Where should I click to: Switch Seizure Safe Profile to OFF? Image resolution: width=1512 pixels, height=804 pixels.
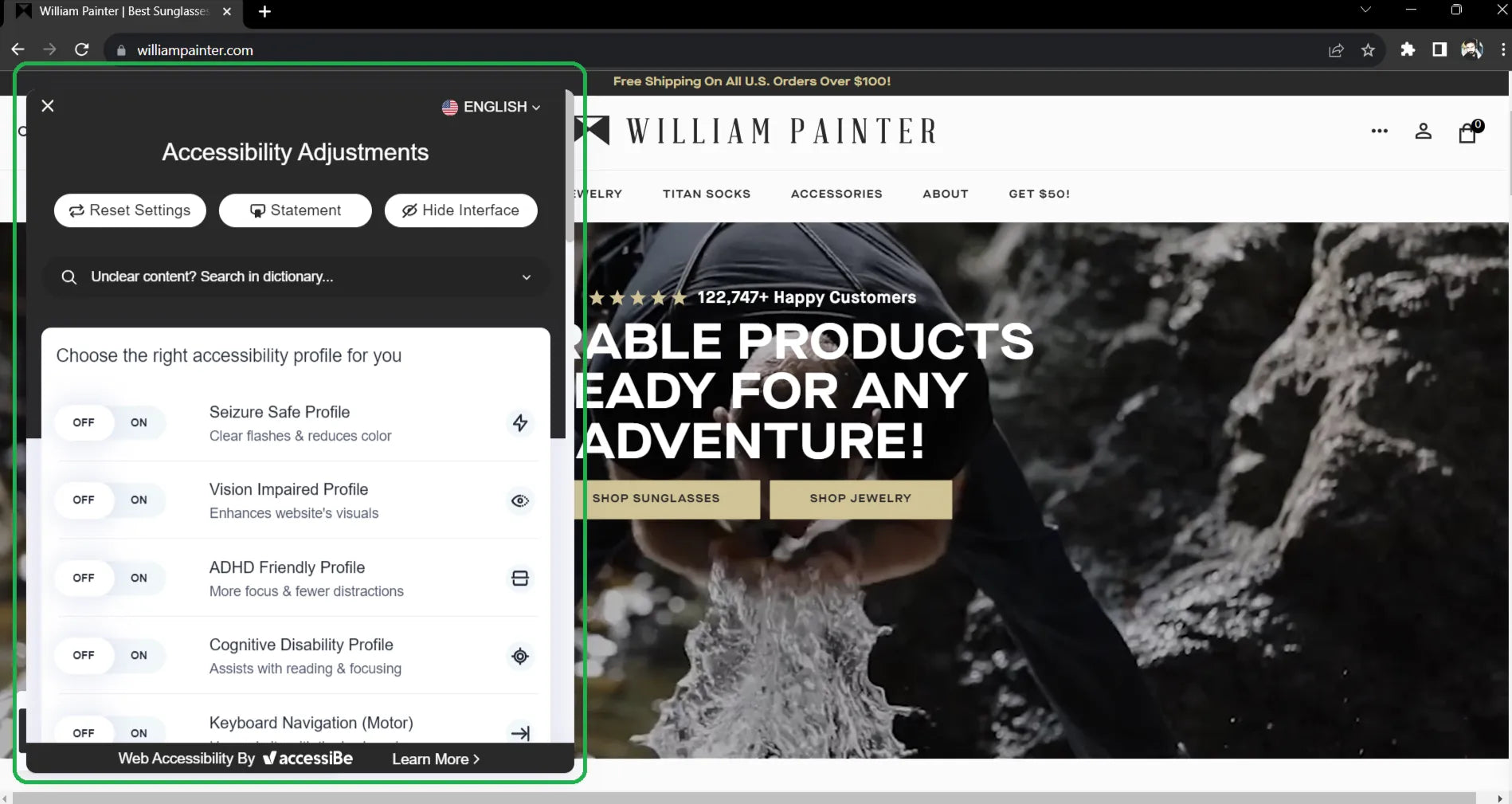(x=84, y=422)
